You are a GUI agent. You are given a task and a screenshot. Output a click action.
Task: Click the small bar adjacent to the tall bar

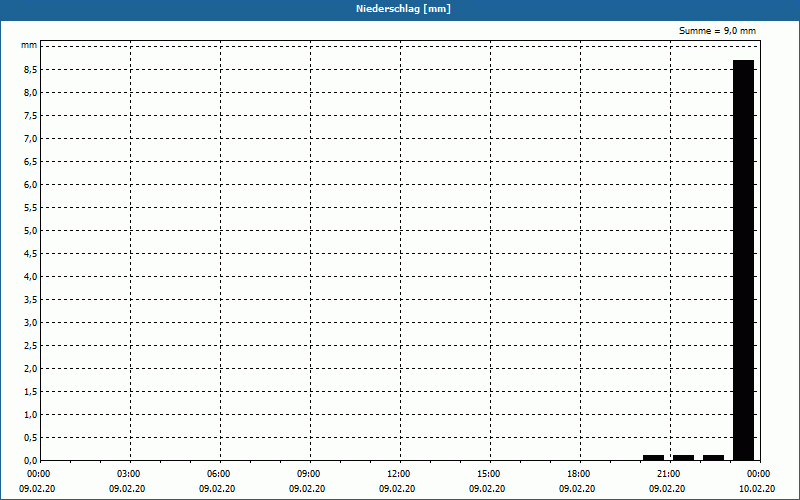pos(713,458)
